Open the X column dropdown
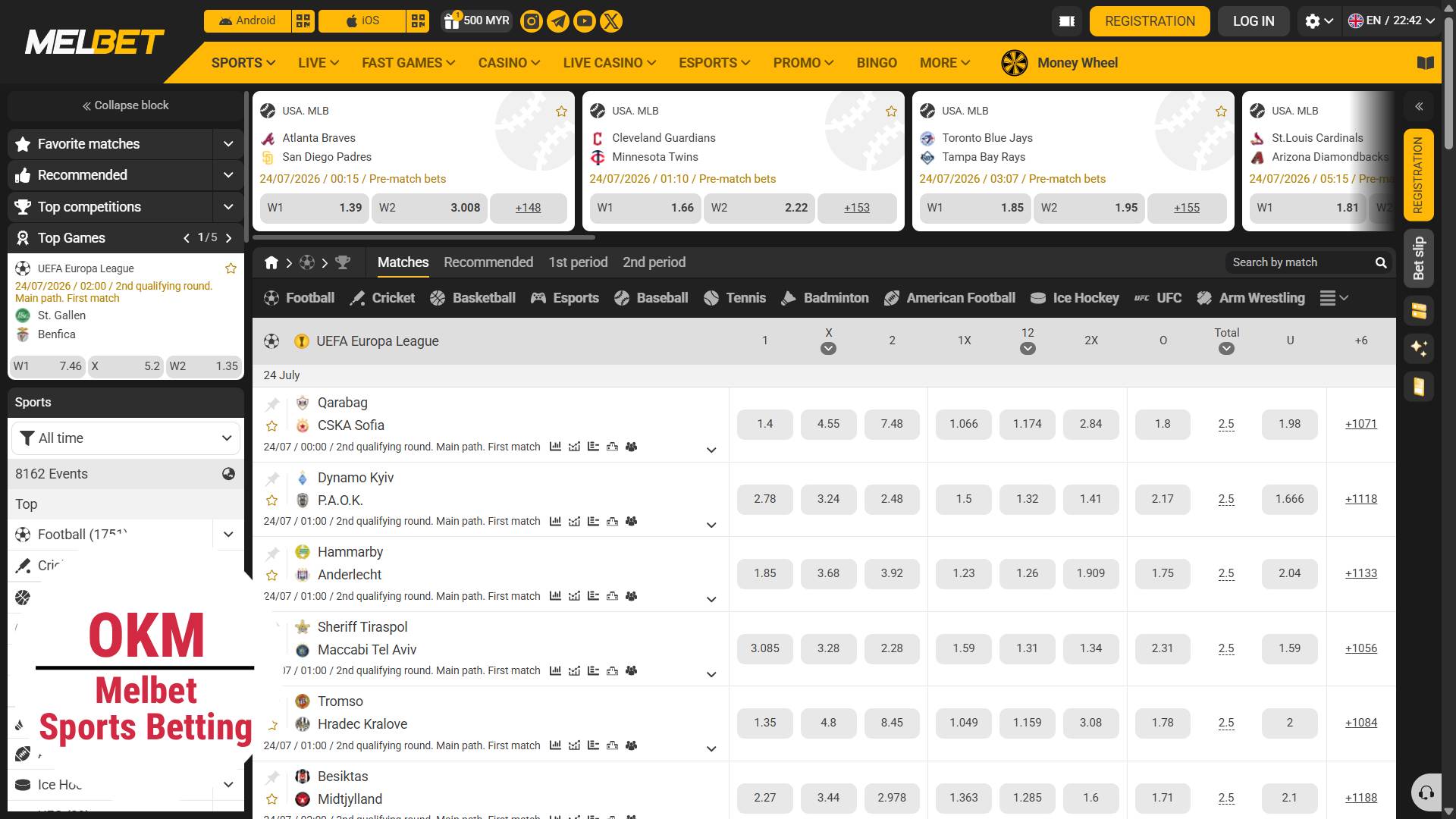Viewport: 1456px width, 819px height. coord(828,349)
